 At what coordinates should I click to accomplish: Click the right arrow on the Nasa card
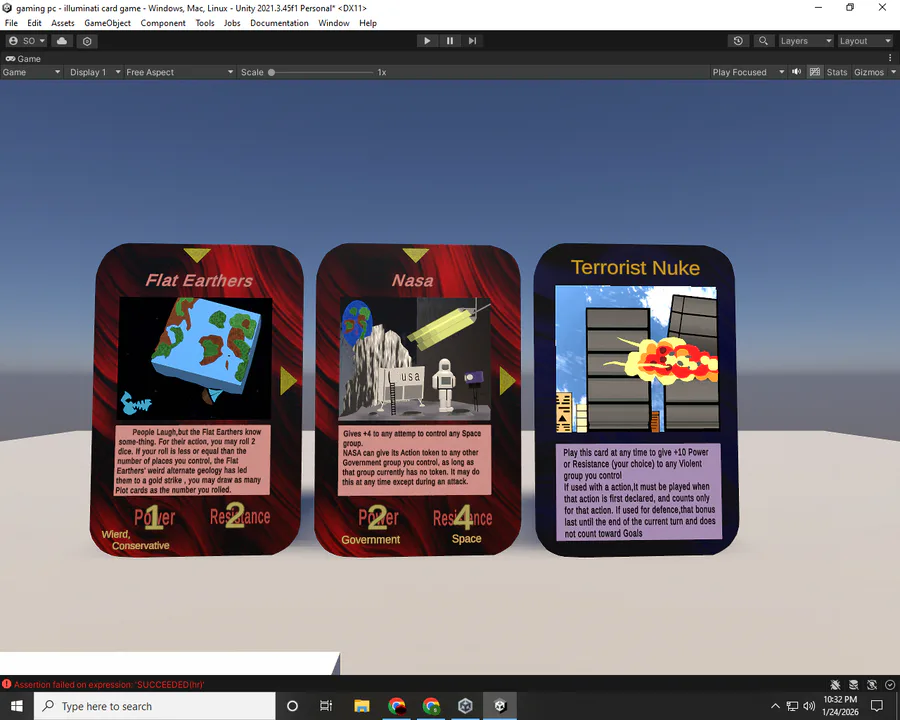pyautogui.click(x=507, y=381)
